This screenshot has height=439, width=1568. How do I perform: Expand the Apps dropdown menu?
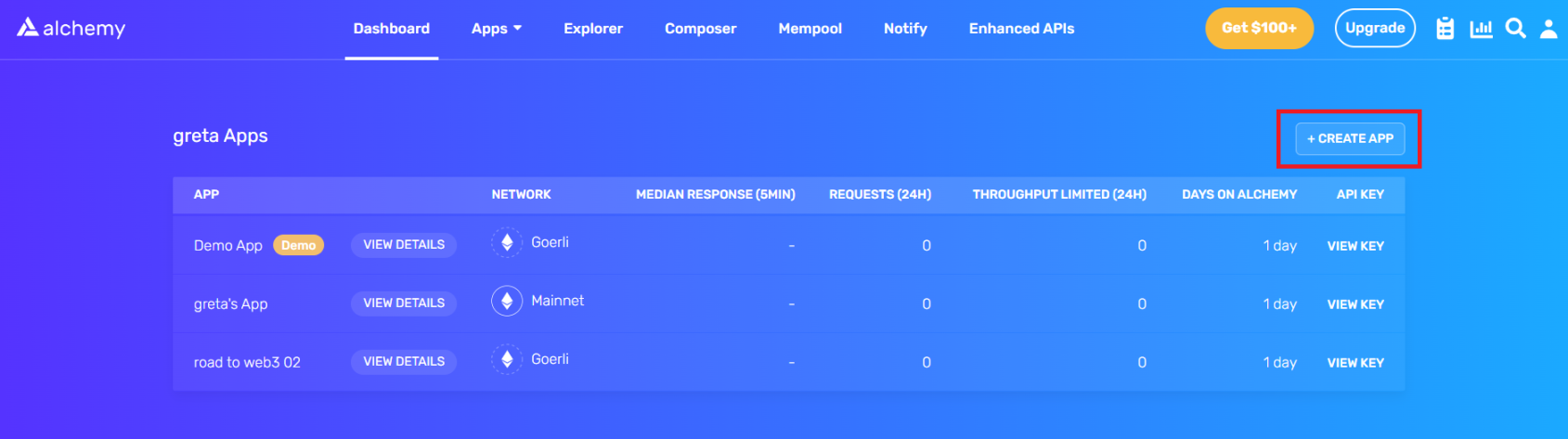click(497, 29)
